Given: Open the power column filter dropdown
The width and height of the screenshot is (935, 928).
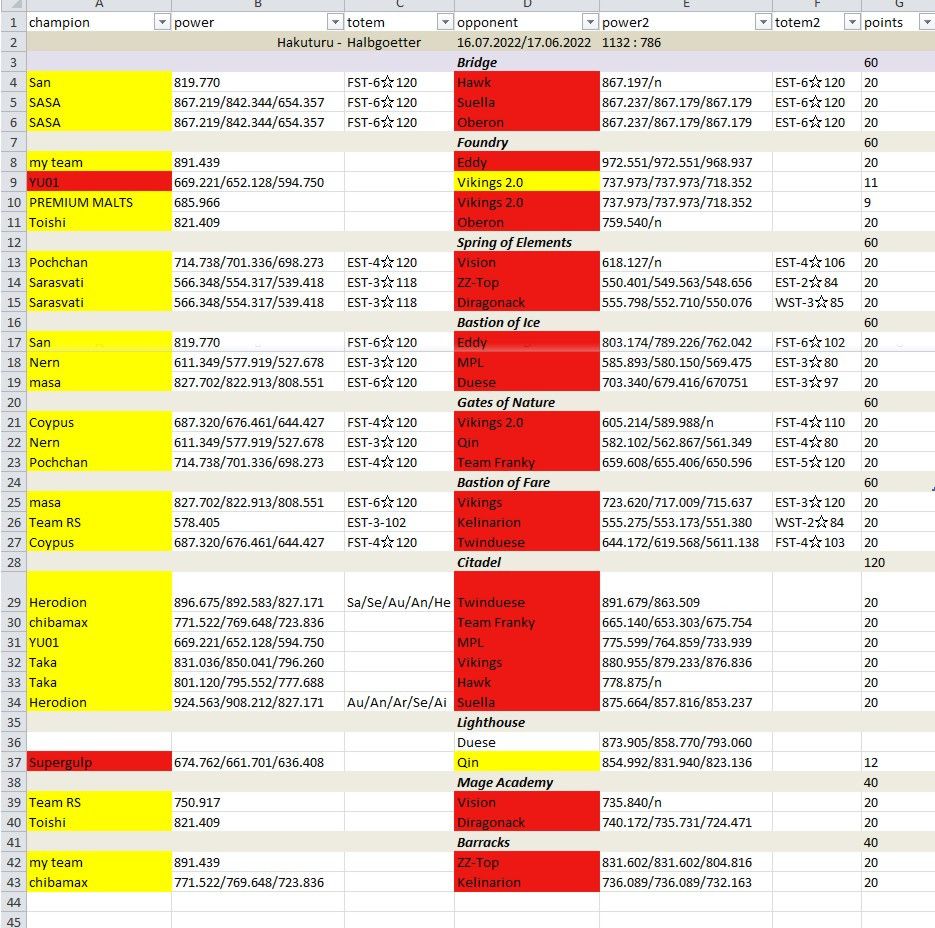Looking at the screenshot, I should point(335,22).
